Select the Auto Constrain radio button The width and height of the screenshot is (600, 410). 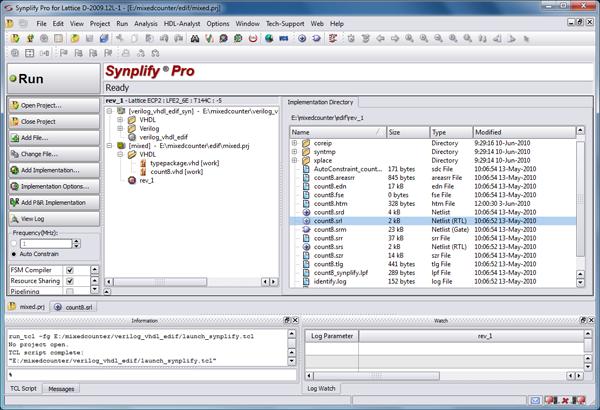[13, 255]
